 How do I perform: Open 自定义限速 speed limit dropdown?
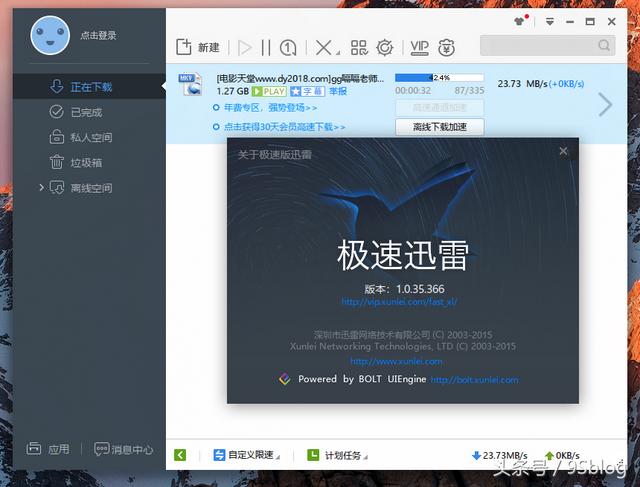[247, 455]
